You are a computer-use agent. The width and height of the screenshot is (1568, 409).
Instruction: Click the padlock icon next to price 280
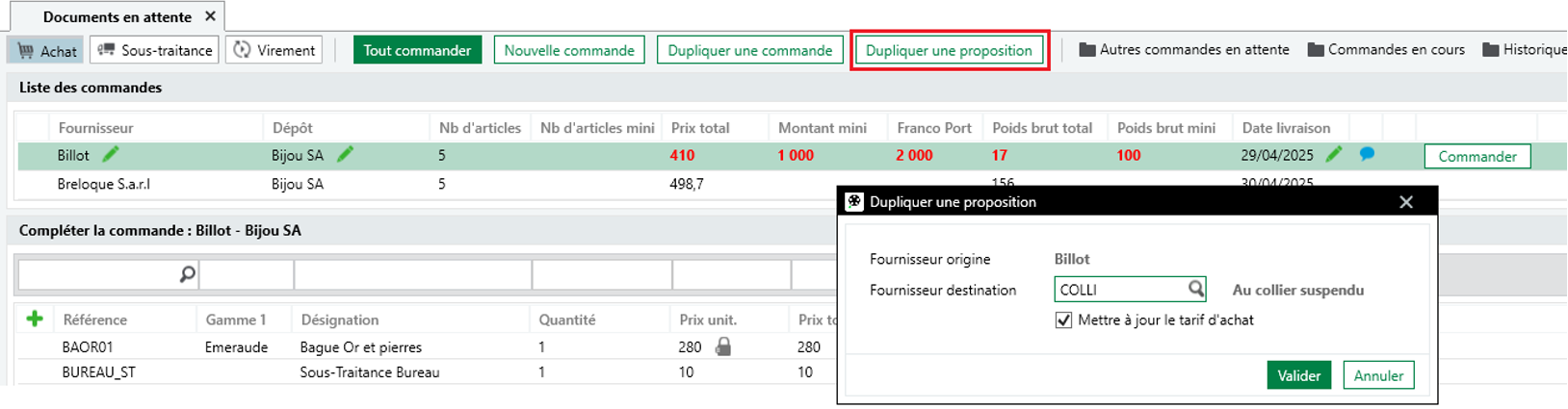click(723, 346)
